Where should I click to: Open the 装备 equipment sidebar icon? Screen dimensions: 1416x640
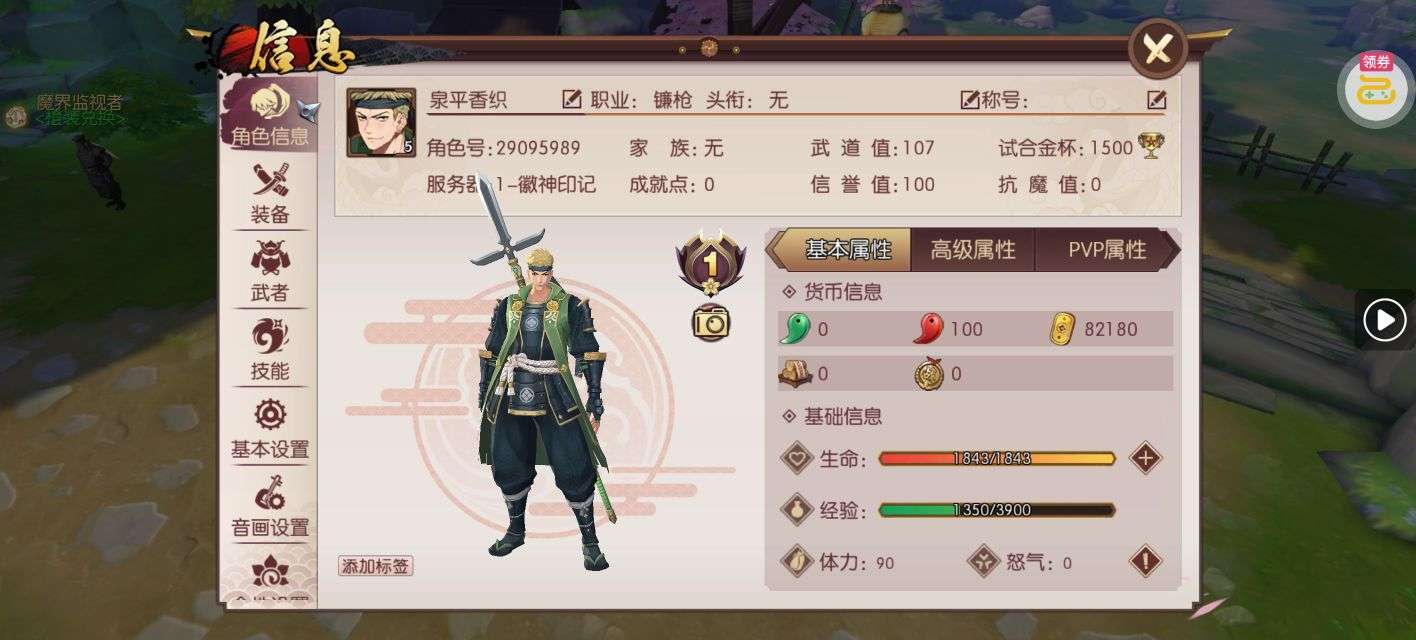coord(270,193)
